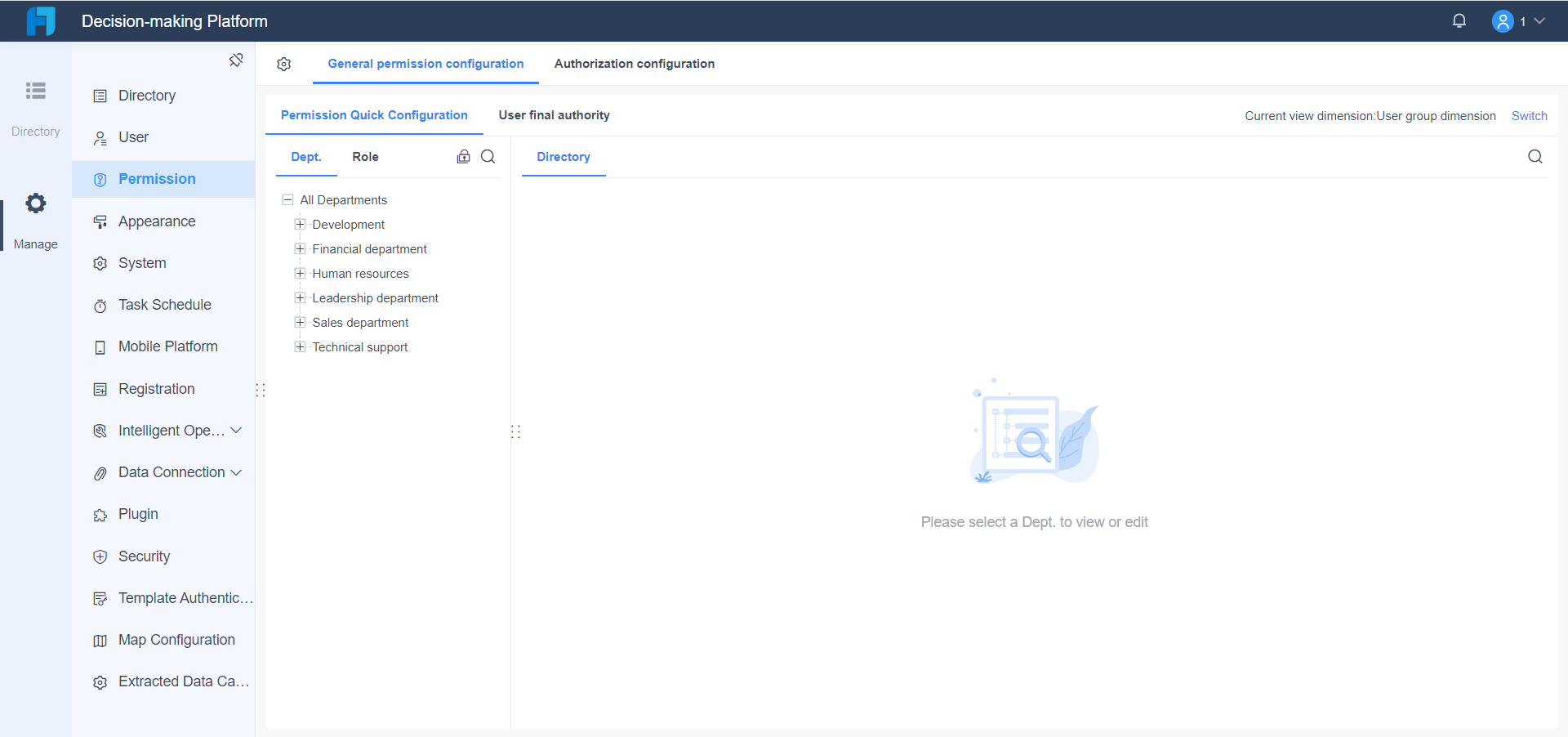Click the Security menu entry
1568x737 pixels.
144,556
